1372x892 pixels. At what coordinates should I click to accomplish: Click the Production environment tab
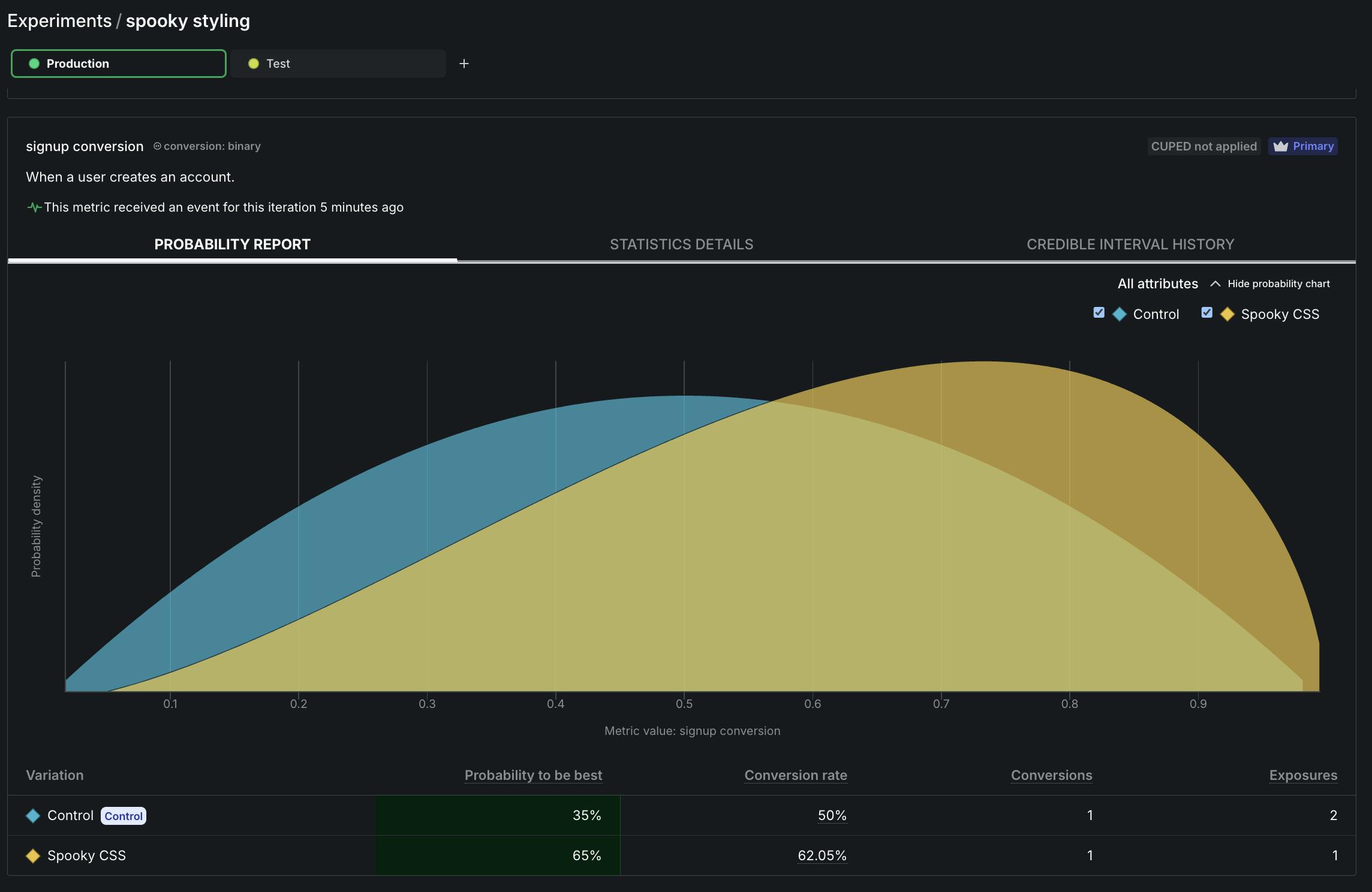coord(118,63)
